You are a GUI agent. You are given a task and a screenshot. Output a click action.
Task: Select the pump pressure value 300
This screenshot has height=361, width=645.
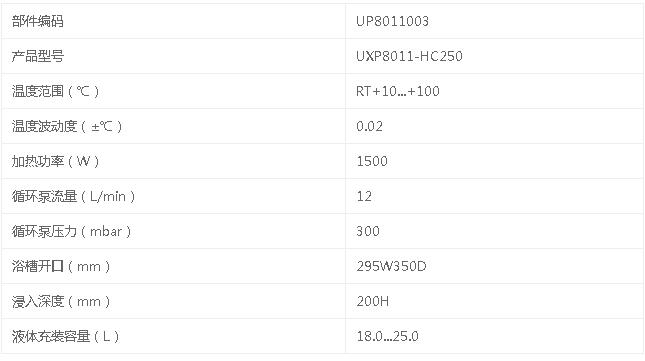point(368,231)
